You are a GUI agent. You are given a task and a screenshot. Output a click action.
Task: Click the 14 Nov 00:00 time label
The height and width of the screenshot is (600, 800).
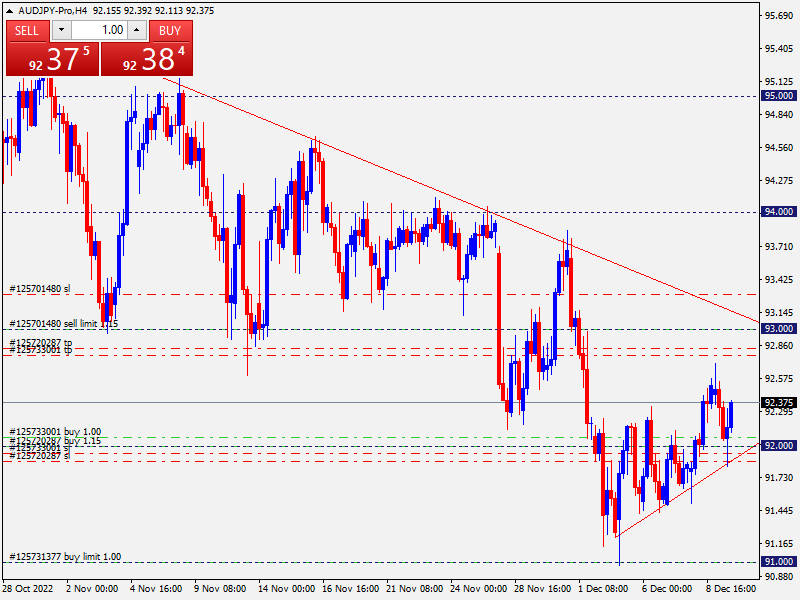[x=286, y=588]
